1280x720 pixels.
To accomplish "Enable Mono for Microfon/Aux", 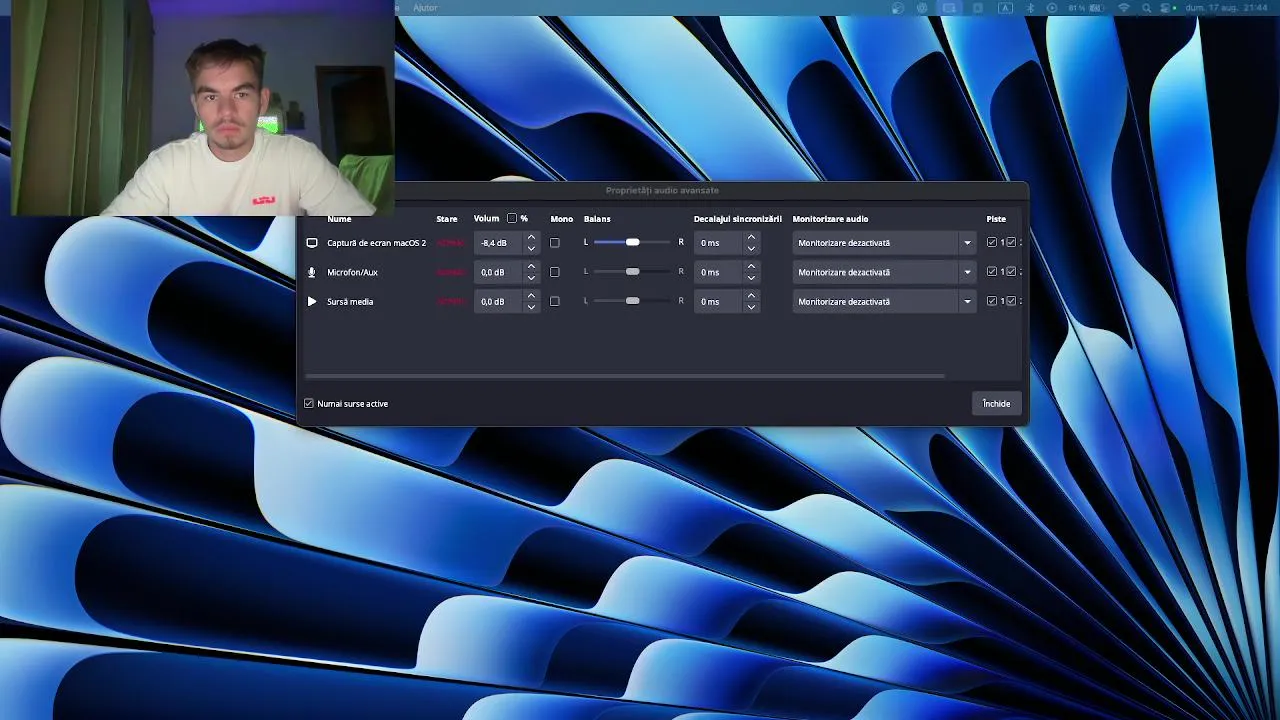I will coord(555,272).
